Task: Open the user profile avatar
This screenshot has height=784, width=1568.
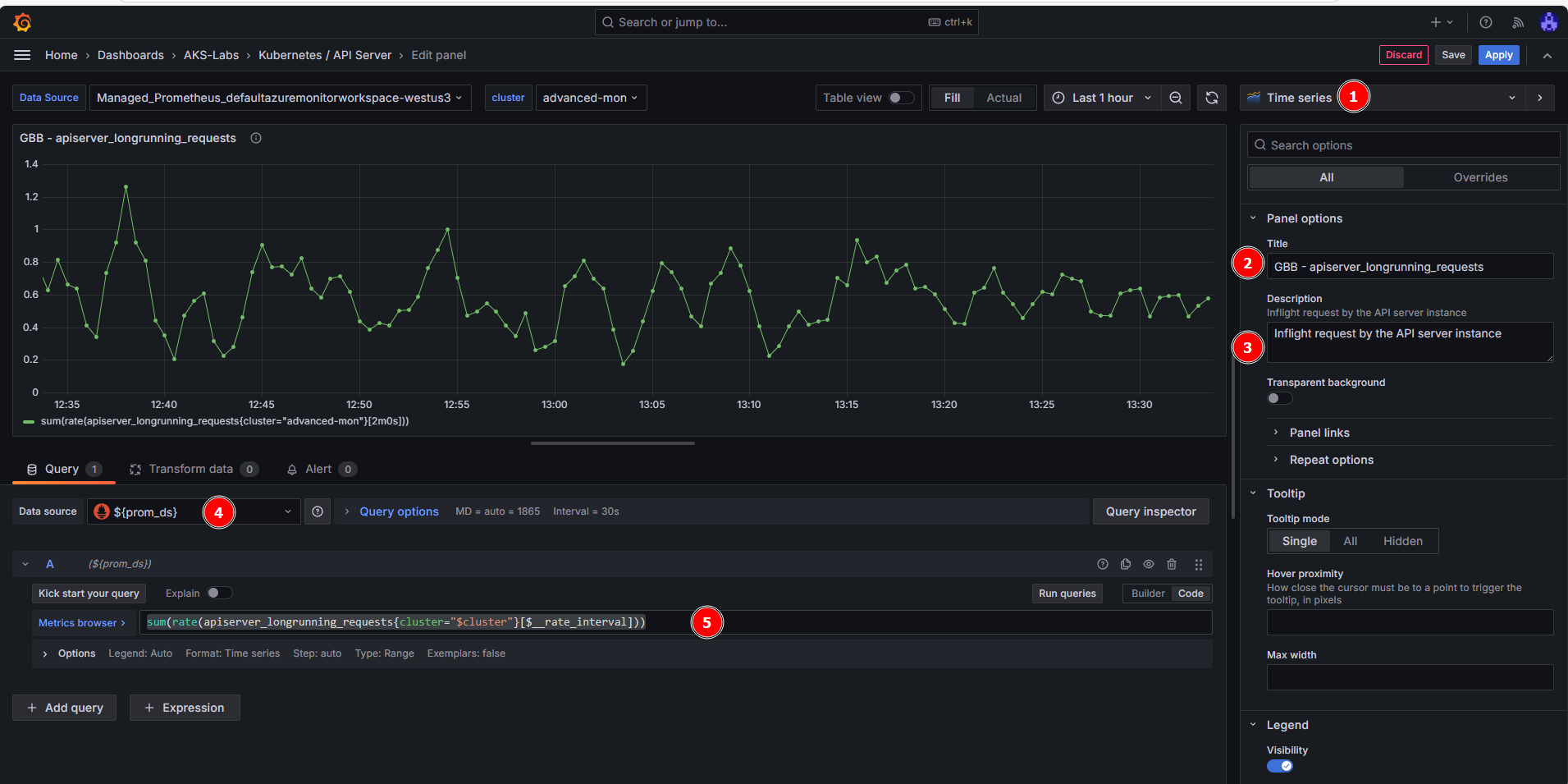Action: pos(1548,22)
